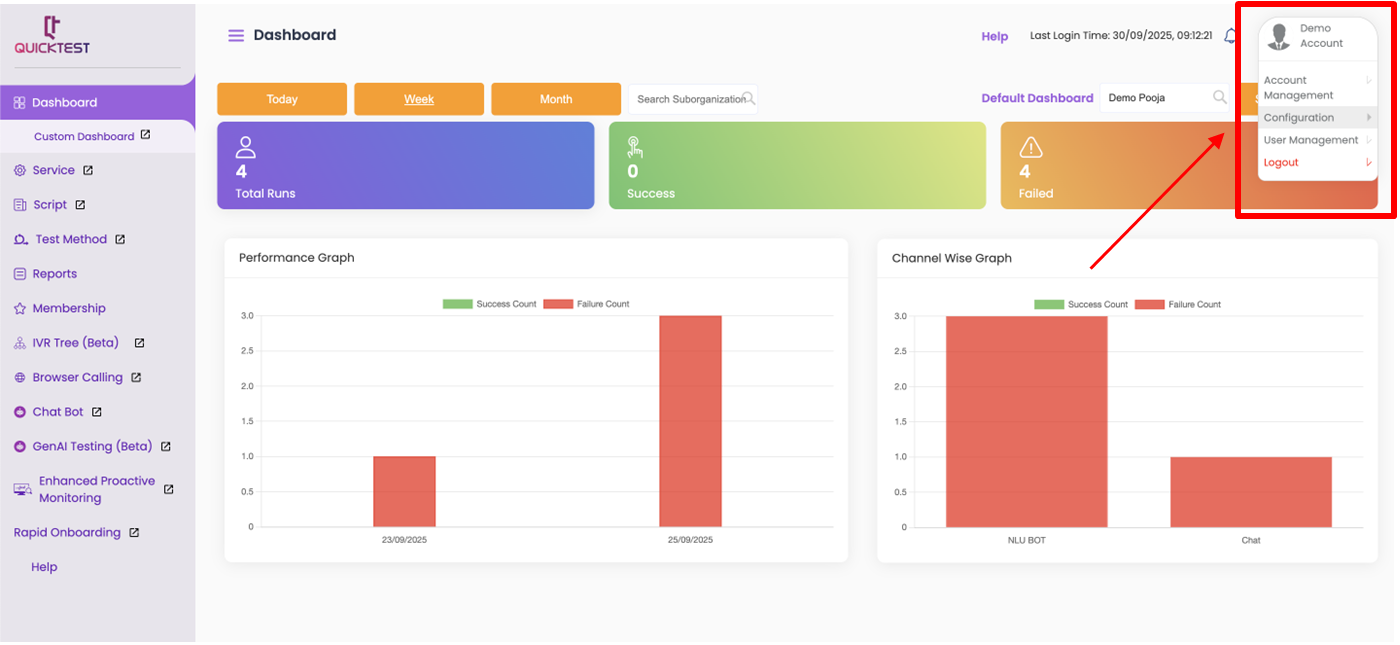Click the QuickTest logo
The height and width of the screenshot is (645, 1400).
click(x=52, y=35)
